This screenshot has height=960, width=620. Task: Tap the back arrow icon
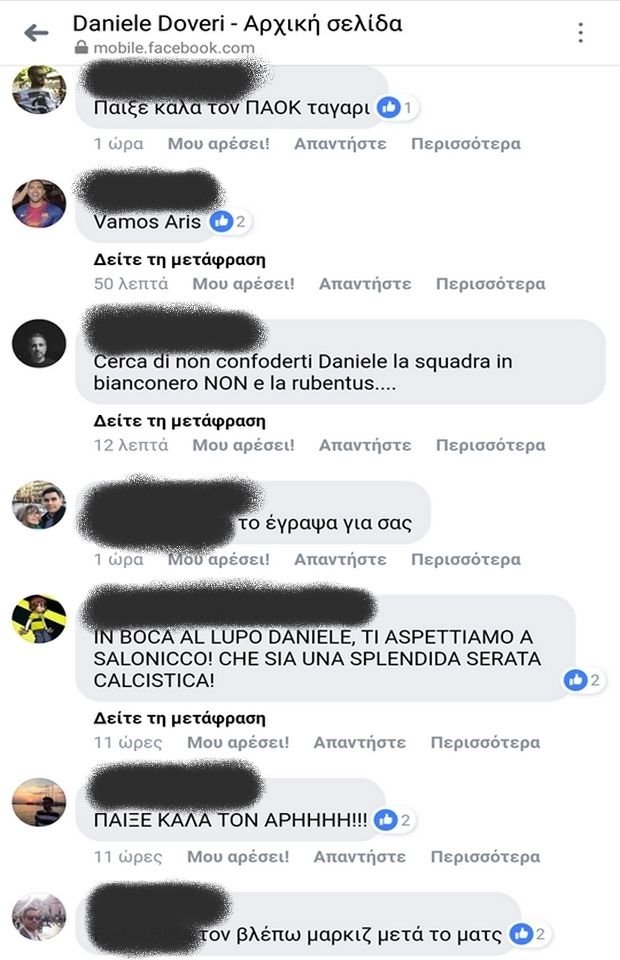coord(36,32)
